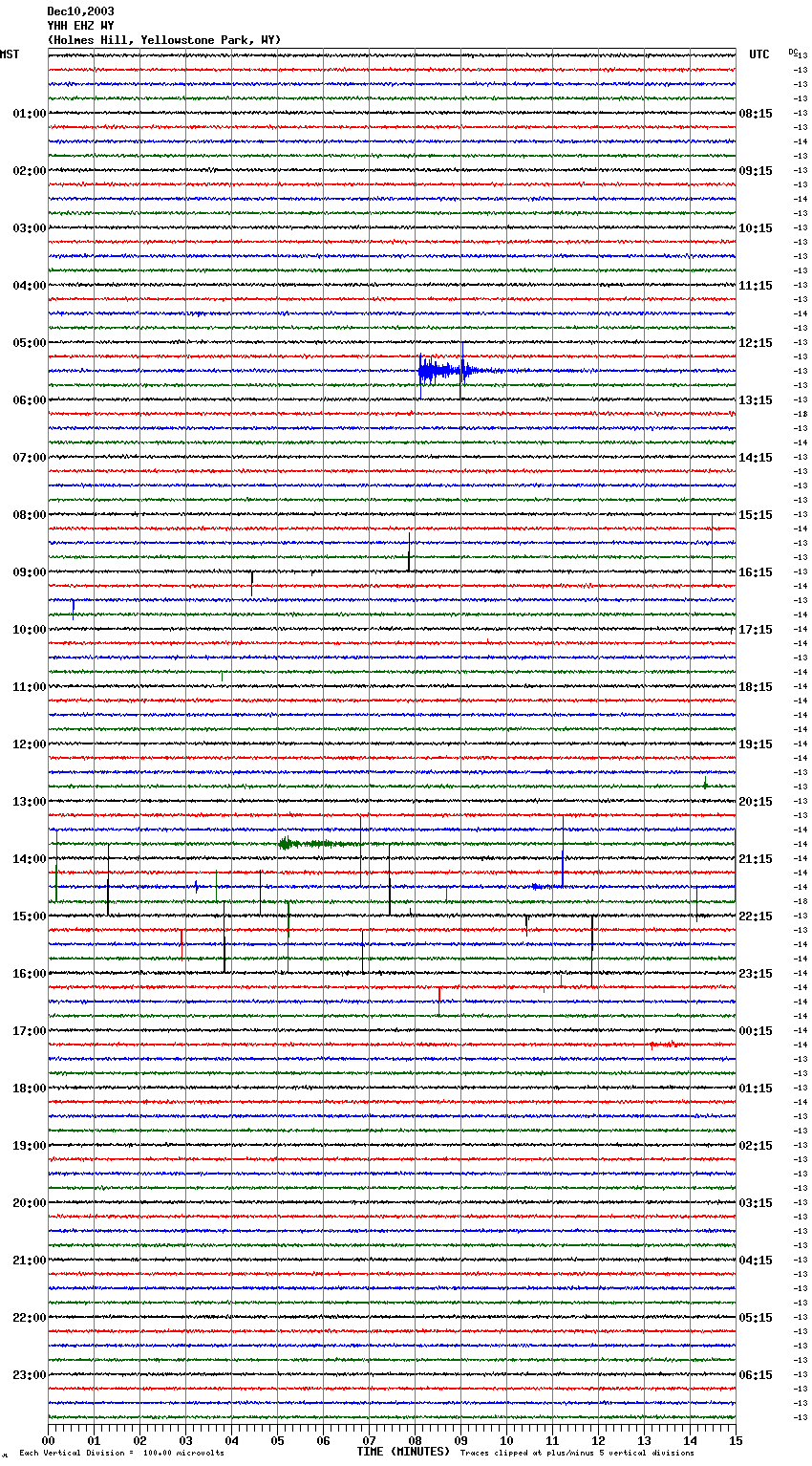Select the 15:00 MST time label
The height and width of the screenshot is (1466, 812).
tap(30, 916)
